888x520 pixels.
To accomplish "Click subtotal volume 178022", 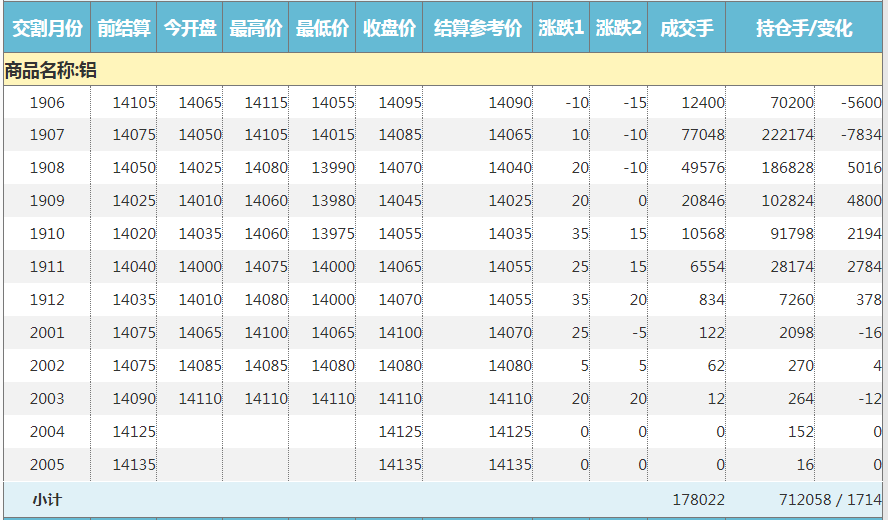I will [698, 499].
